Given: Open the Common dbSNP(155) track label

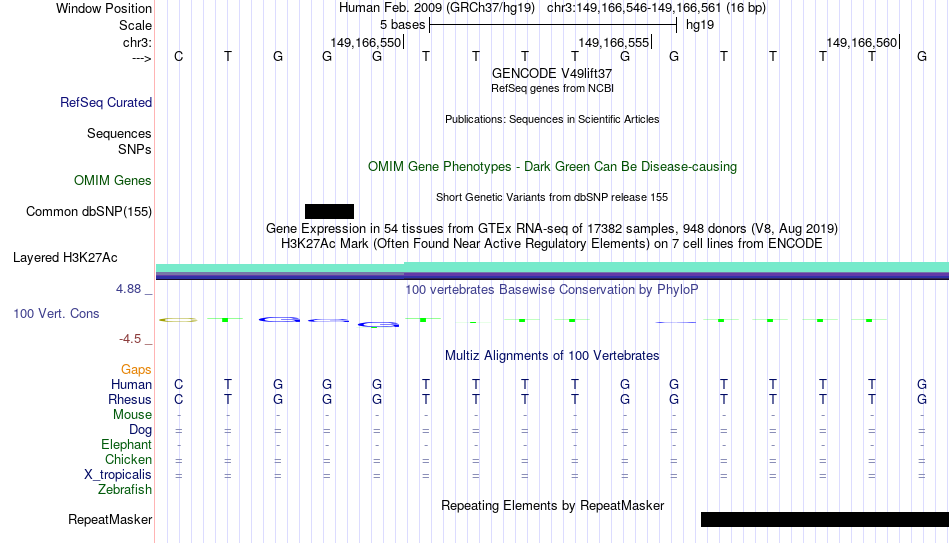Looking at the screenshot, I should coord(89,212).
